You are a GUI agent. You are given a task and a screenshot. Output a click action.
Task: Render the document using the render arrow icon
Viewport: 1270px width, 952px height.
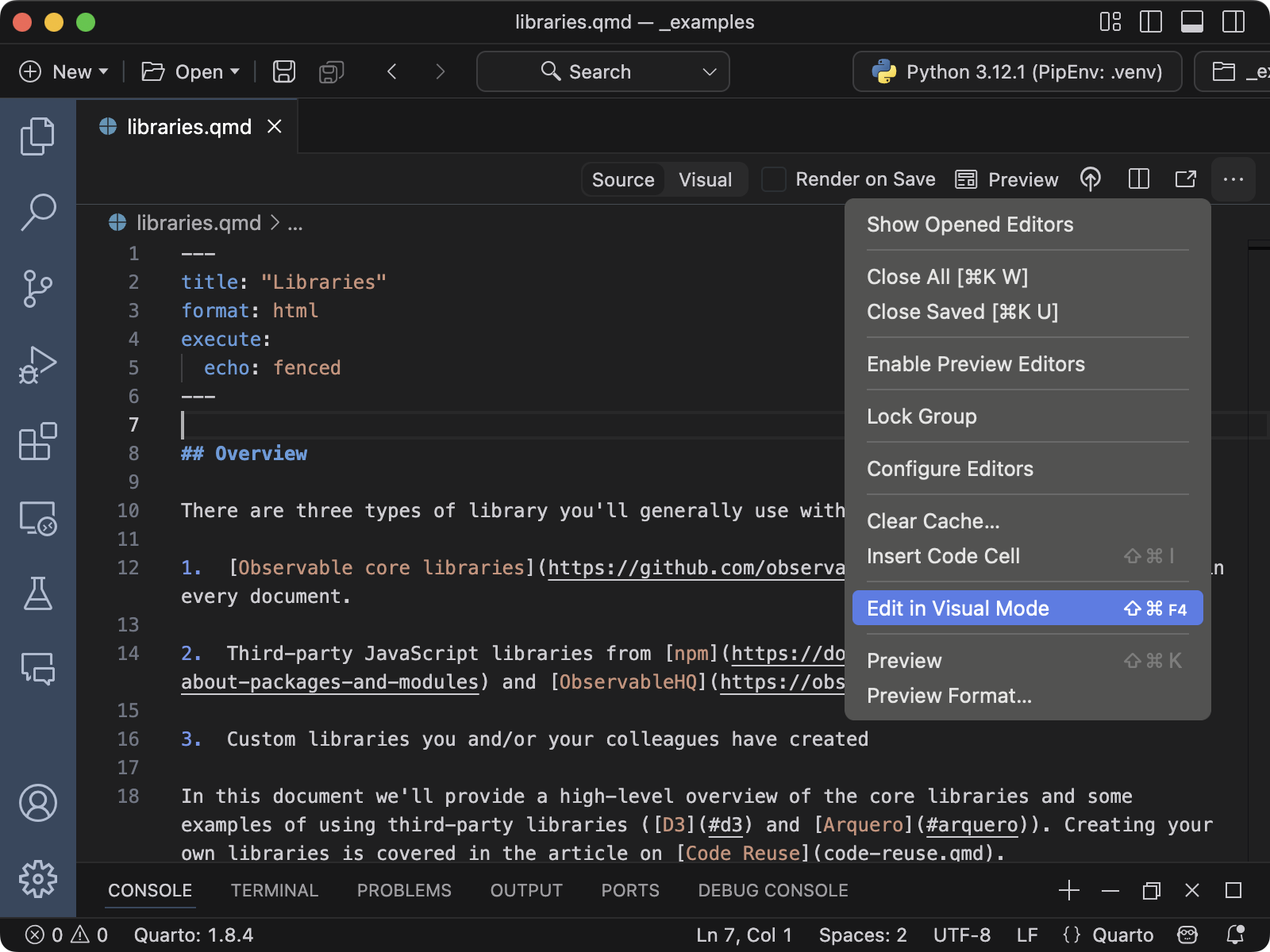point(1091,179)
